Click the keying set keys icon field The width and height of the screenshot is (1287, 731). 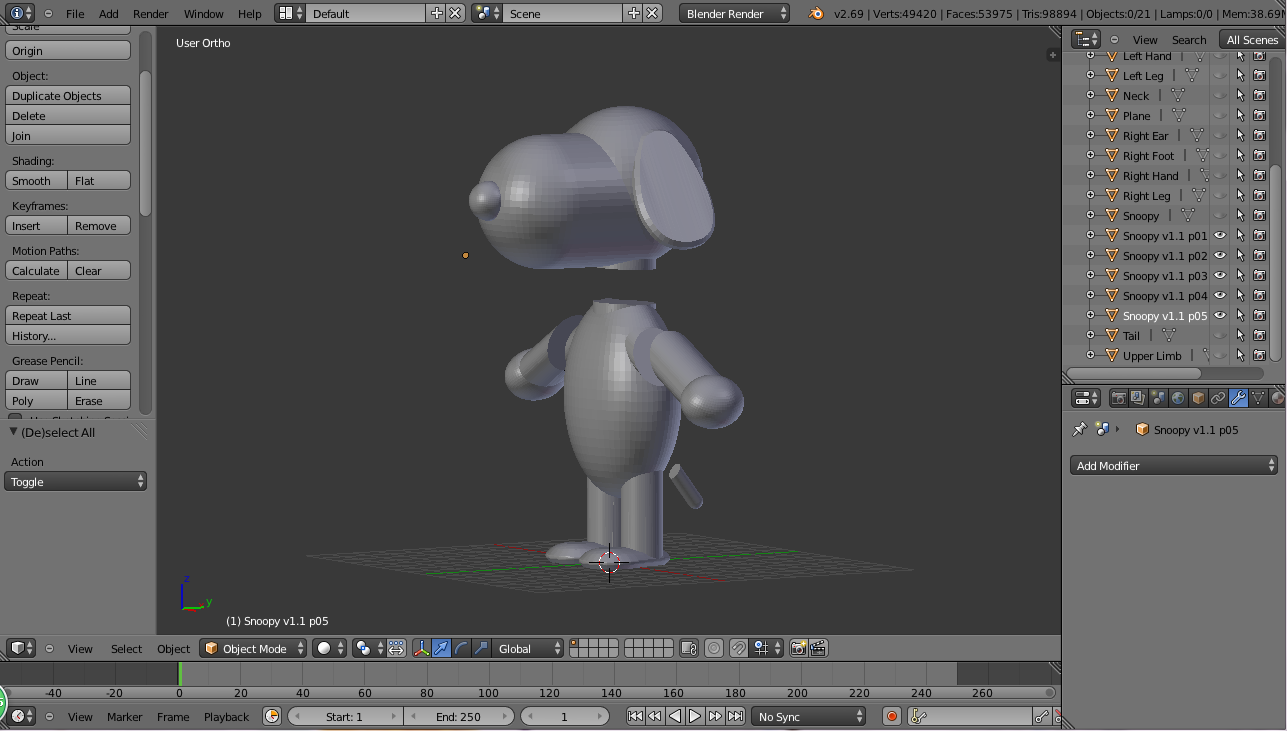pos(972,716)
